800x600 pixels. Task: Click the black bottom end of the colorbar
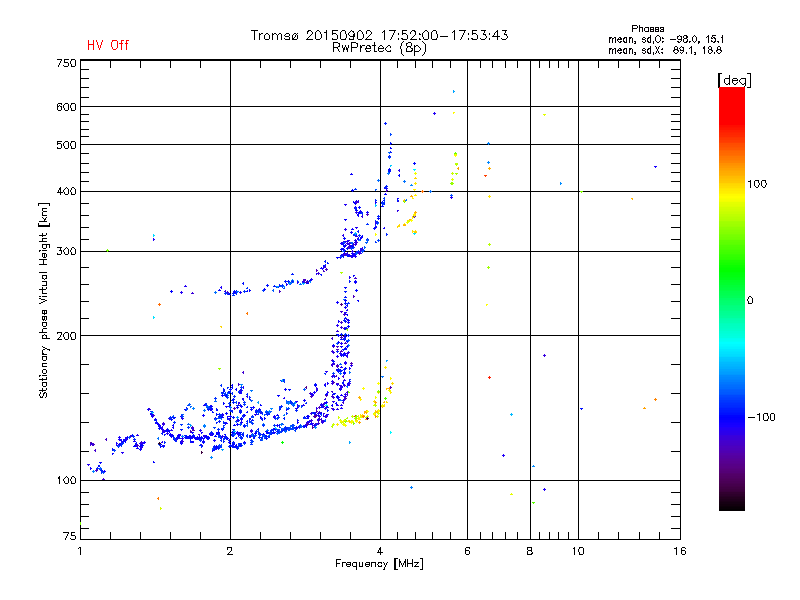[x=732, y=503]
